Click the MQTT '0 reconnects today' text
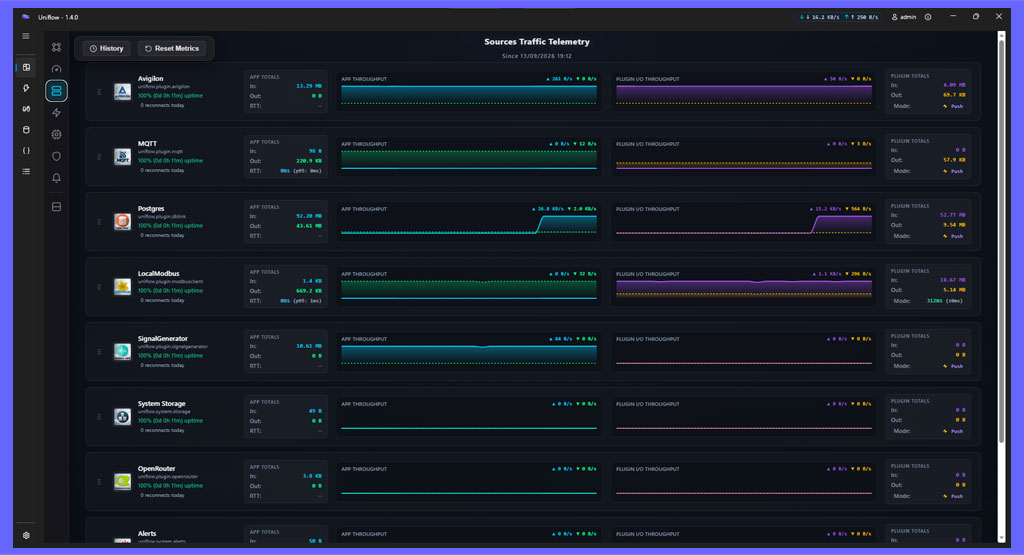 pyautogui.click(x=162, y=170)
